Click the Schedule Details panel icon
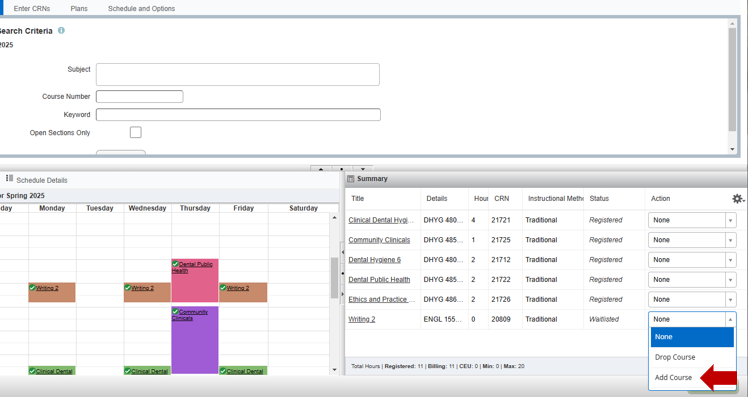 (x=9, y=179)
